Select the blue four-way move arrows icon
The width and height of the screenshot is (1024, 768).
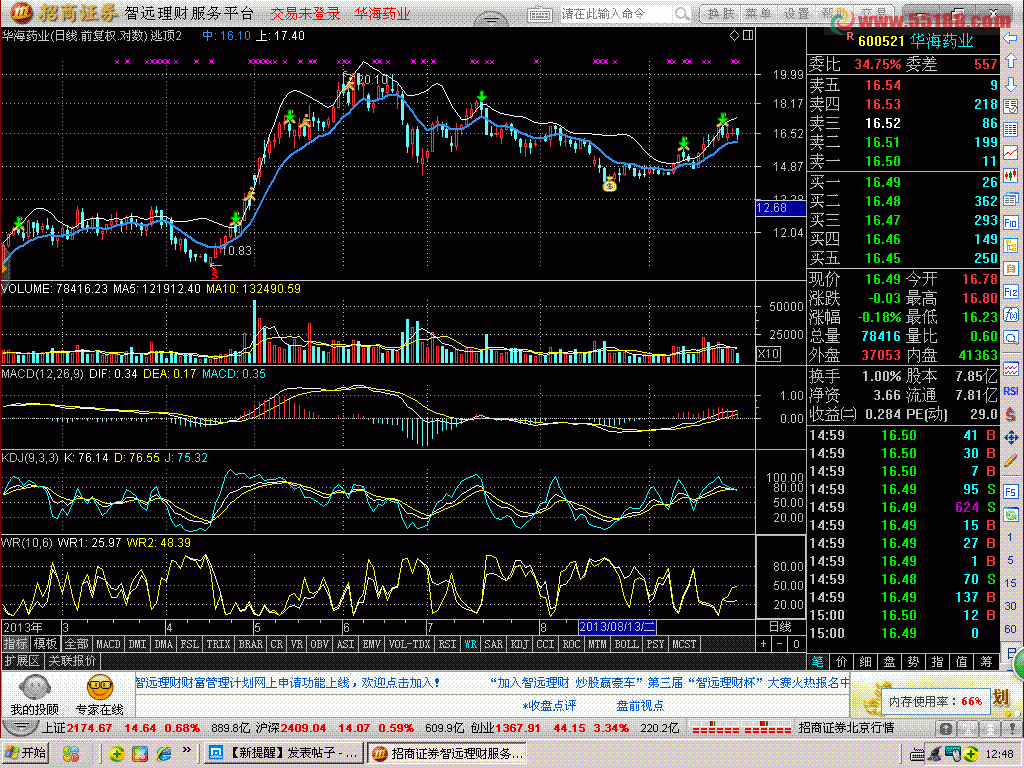coord(1011,437)
